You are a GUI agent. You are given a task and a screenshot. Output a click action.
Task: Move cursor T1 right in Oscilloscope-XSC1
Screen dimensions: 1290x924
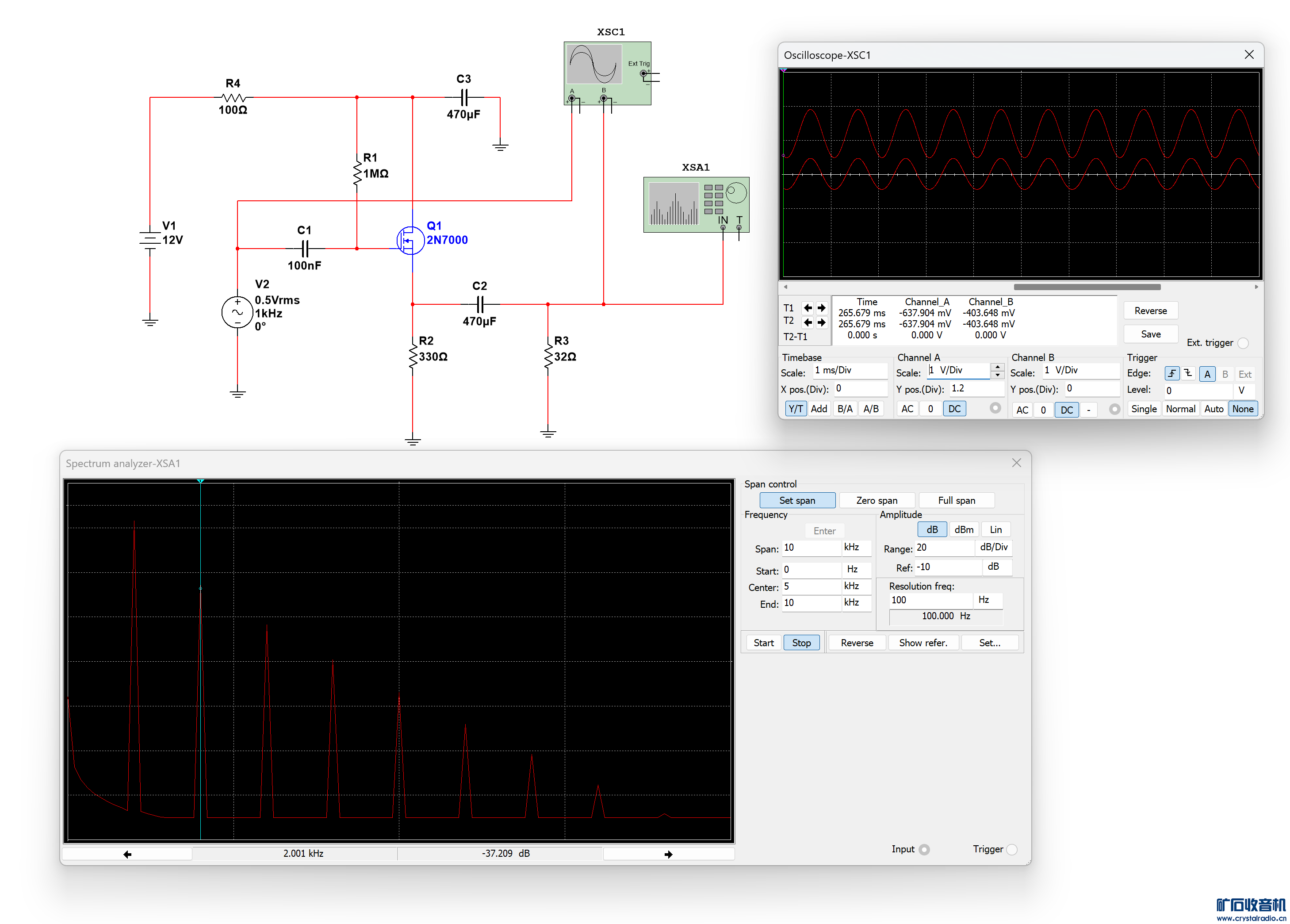point(821,308)
